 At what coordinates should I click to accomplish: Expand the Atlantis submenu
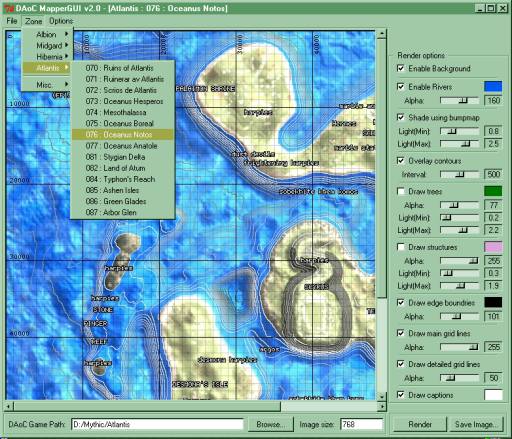pos(47,68)
